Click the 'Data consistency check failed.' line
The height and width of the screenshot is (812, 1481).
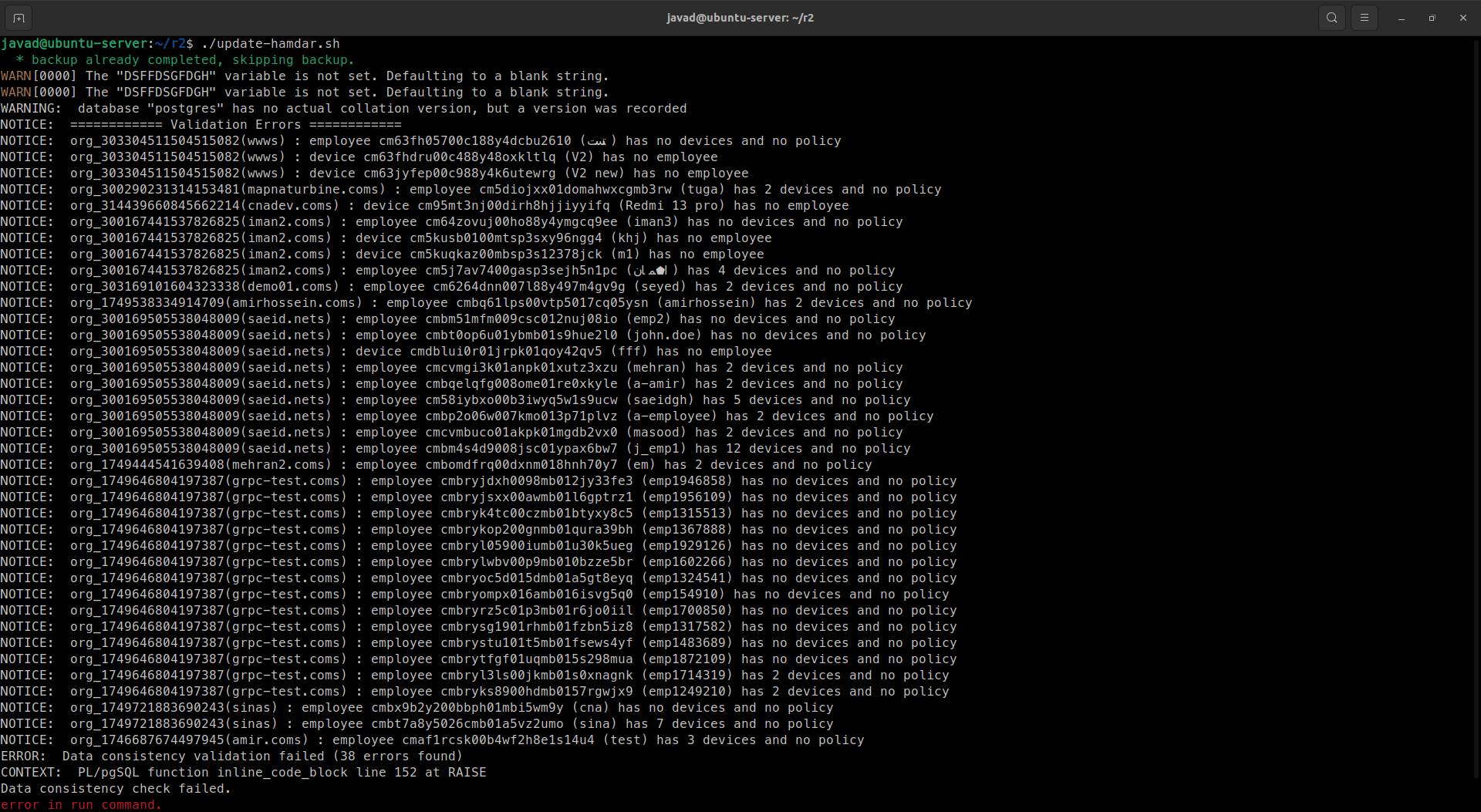coord(116,788)
